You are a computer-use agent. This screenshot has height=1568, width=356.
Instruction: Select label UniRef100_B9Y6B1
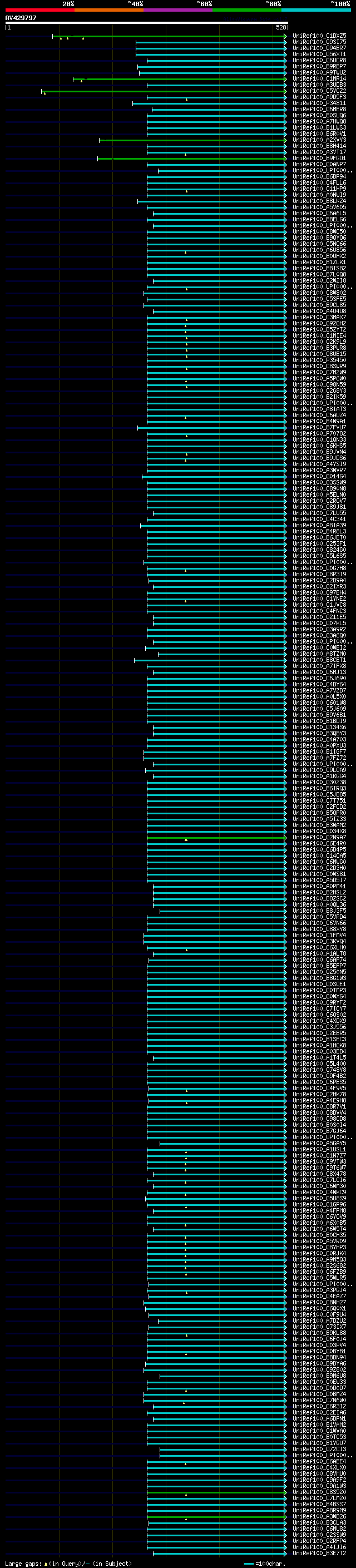pyautogui.click(x=319, y=715)
